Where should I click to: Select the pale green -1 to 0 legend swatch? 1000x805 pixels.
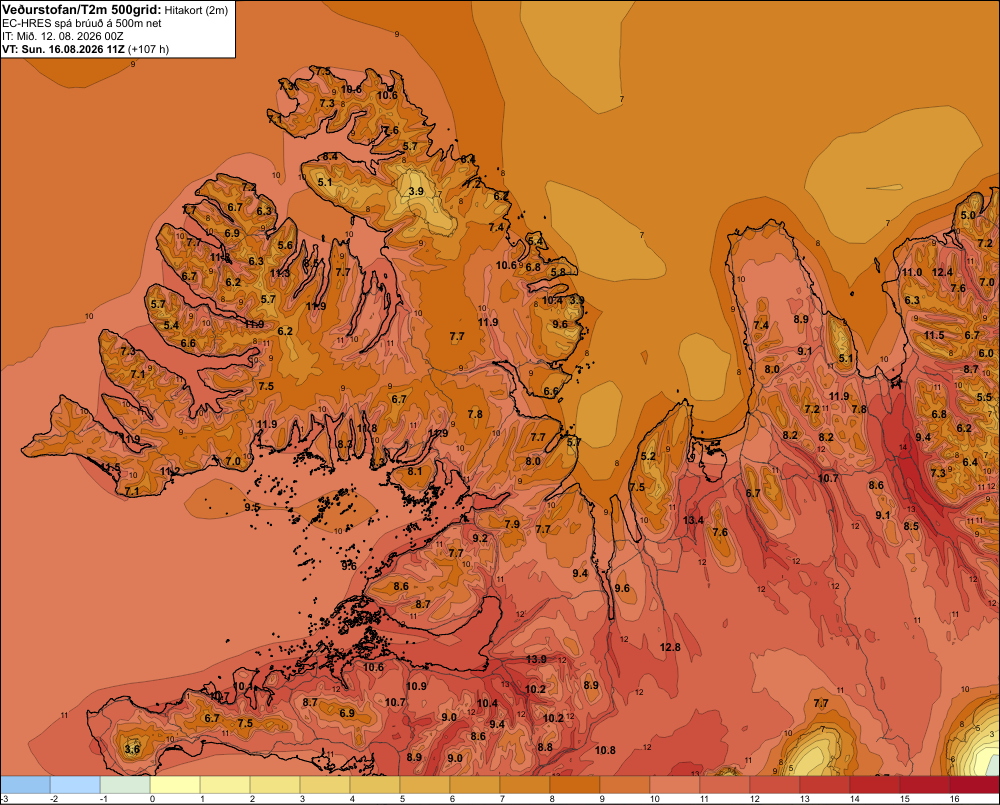point(126,785)
